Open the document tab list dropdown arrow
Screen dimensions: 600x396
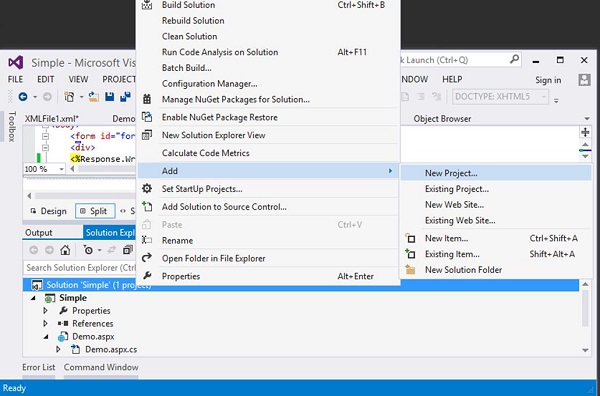[587, 119]
